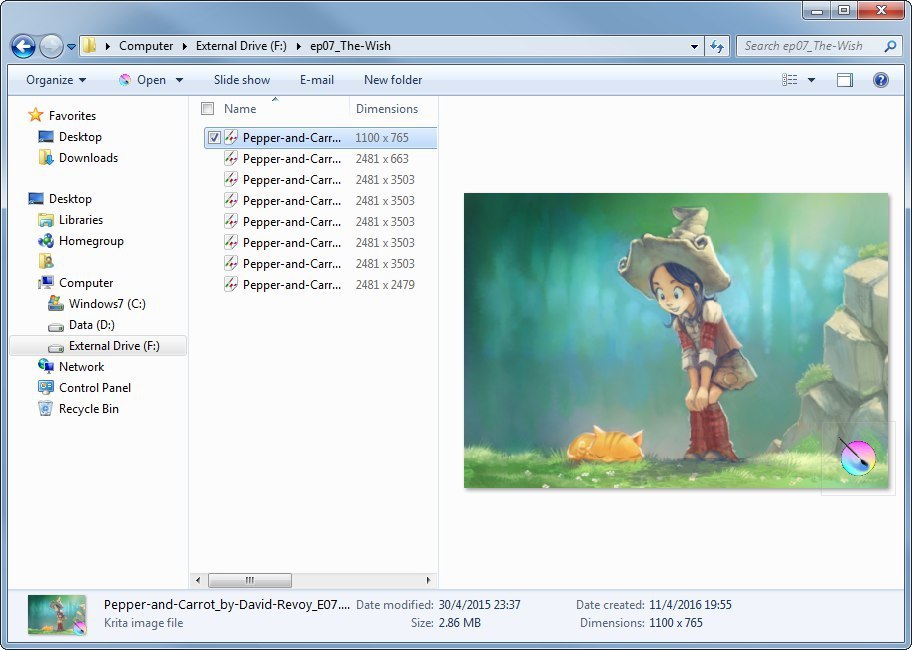Click the Date created value 11/4/2016 19:55
The width and height of the screenshot is (912, 650).
click(x=690, y=605)
